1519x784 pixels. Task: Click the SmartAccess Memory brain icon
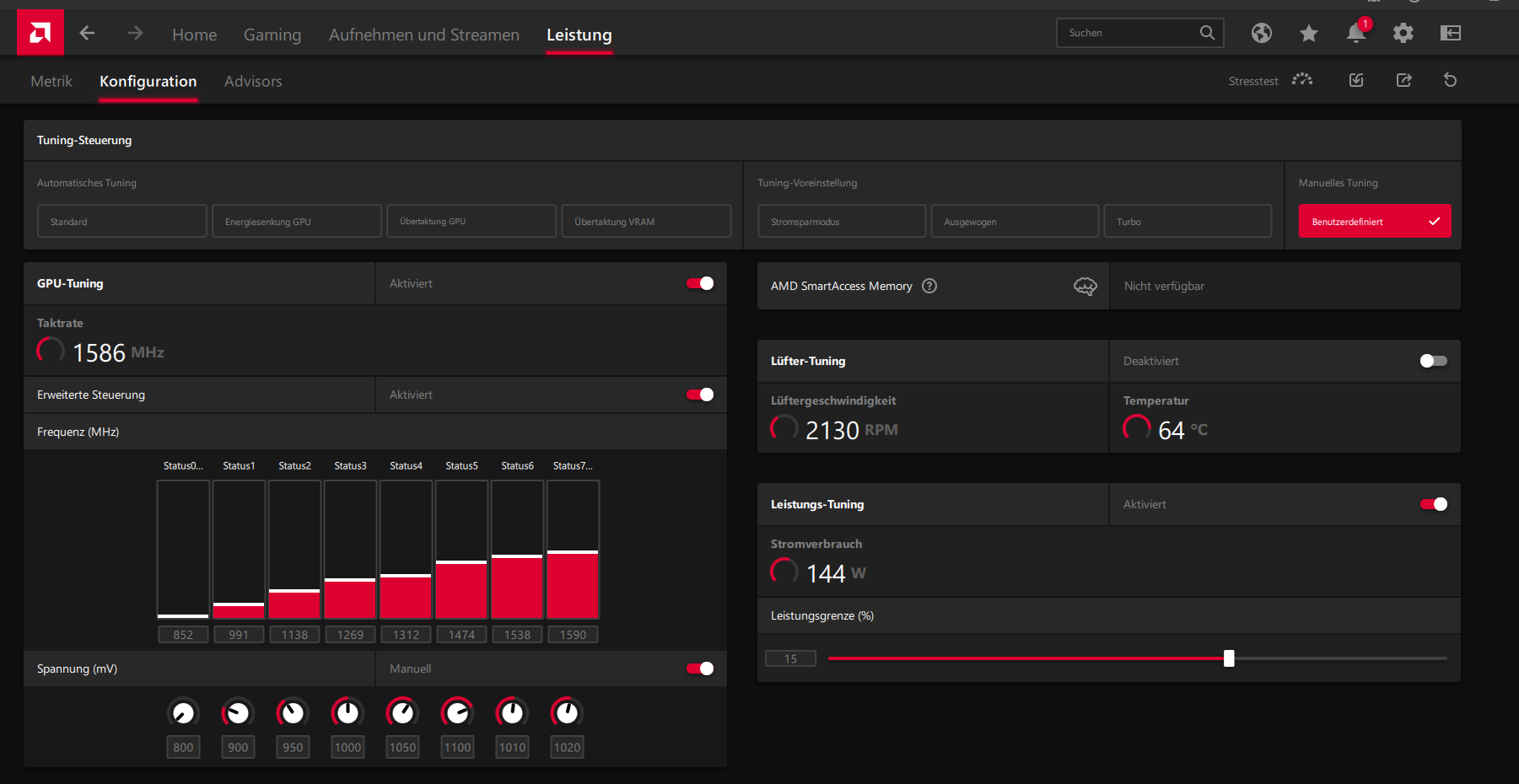pos(1085,287)
